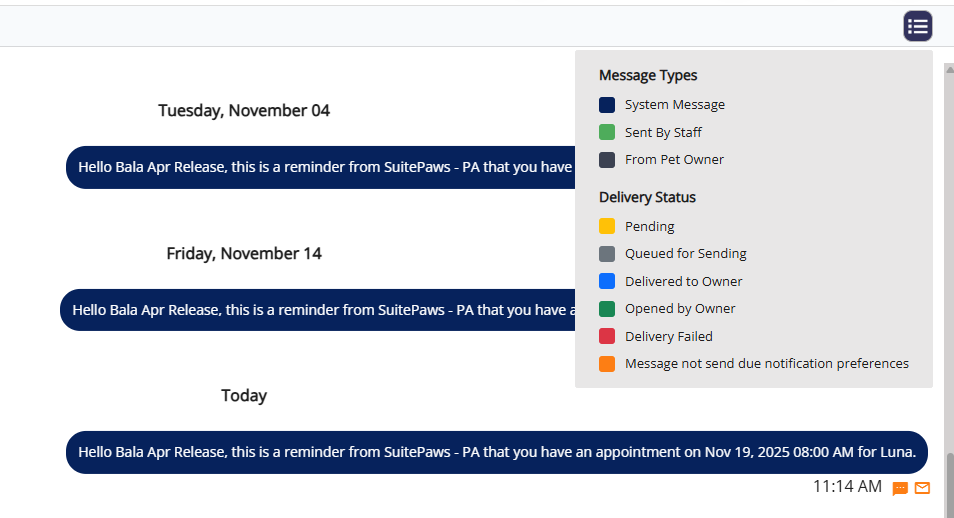Click the Queued for Sending gray swatch
This screenshot has height=518, width=954.
coord(607,254)
